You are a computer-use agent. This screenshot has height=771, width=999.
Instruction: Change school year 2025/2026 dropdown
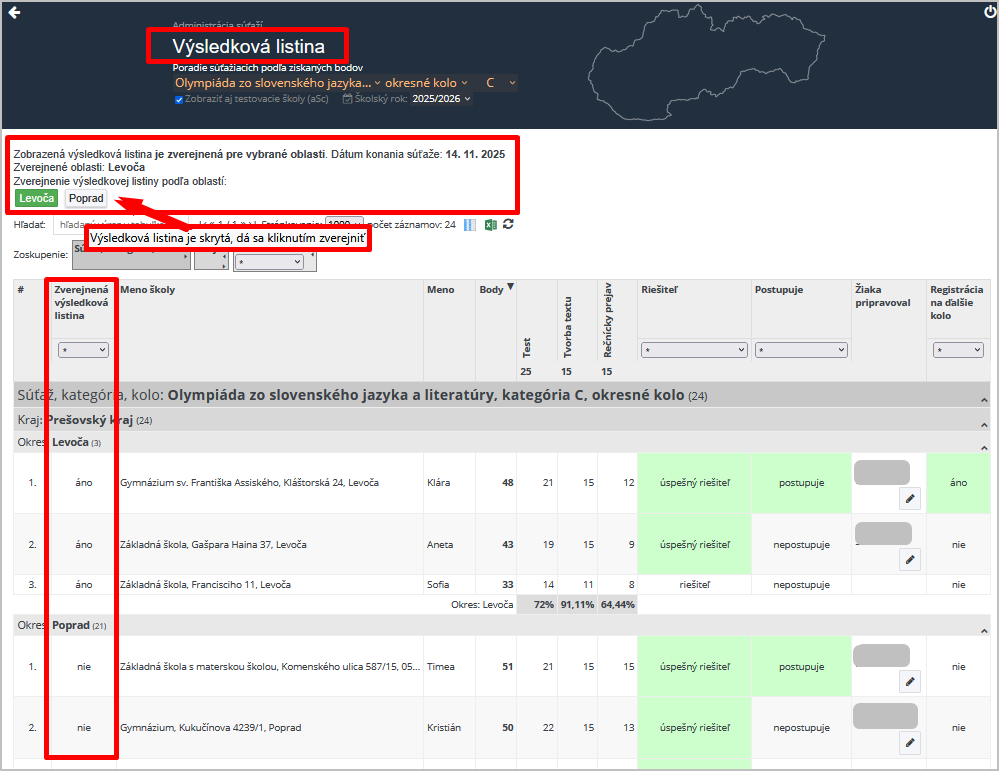click(x=441, y=99)
